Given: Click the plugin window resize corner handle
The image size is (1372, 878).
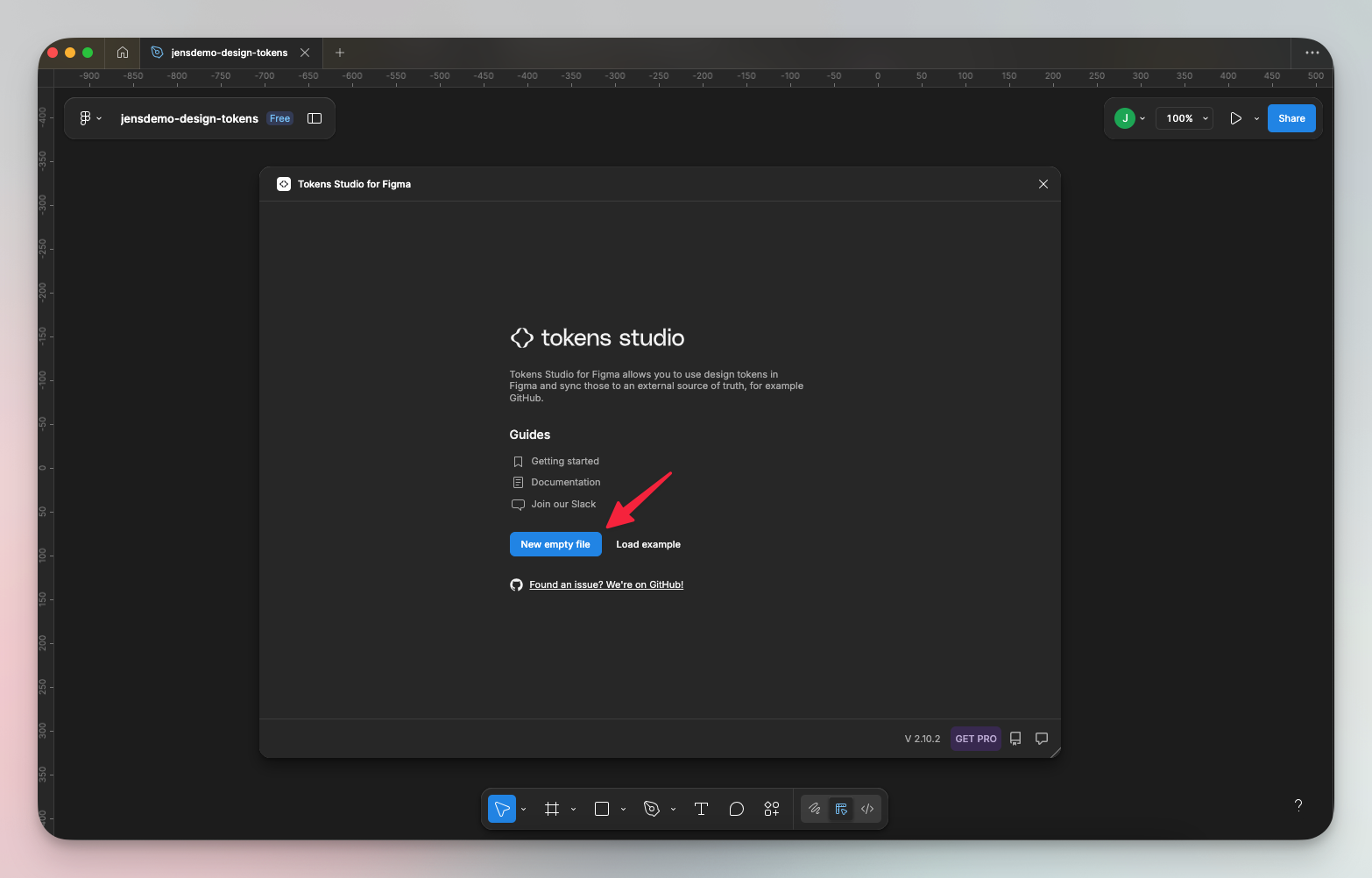Looking at the screenshot, I should [1055, 752].
